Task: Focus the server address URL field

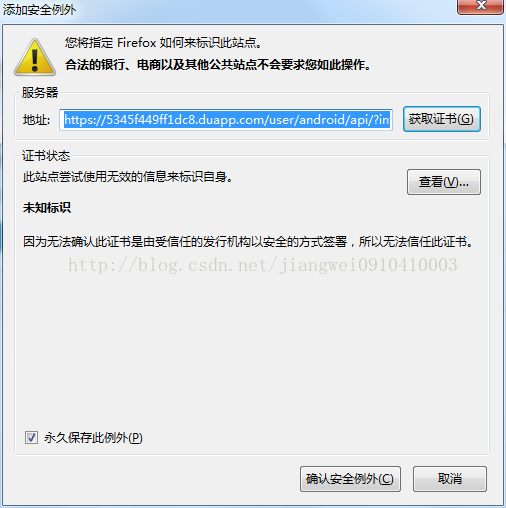Action: click(x=226, y=120)
